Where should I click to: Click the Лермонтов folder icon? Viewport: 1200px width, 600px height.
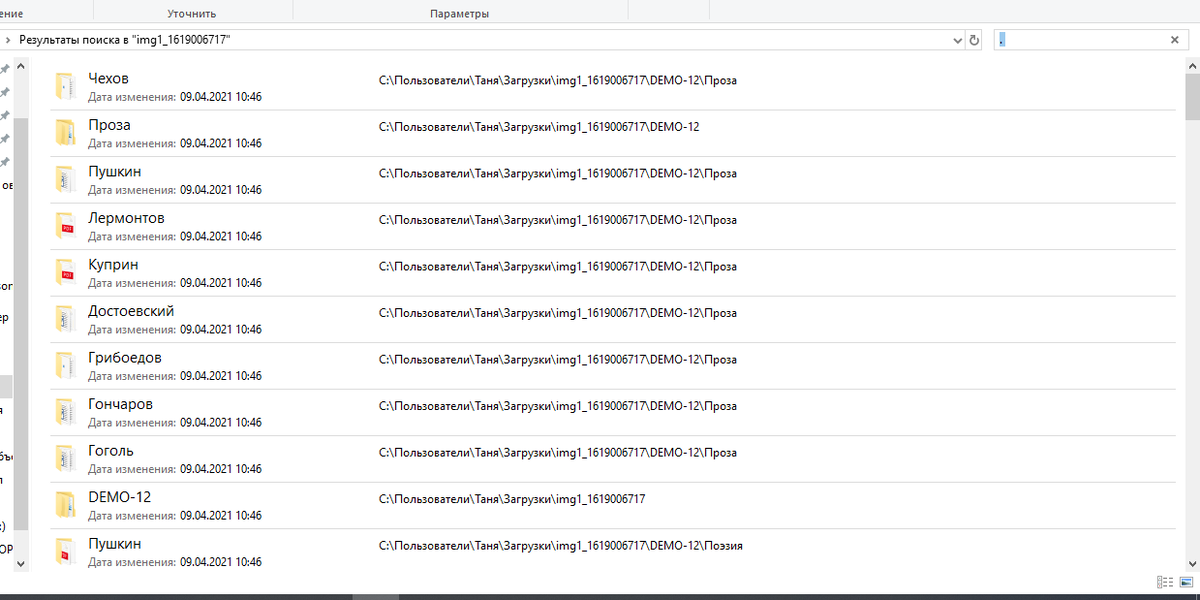tap(65, 226)
